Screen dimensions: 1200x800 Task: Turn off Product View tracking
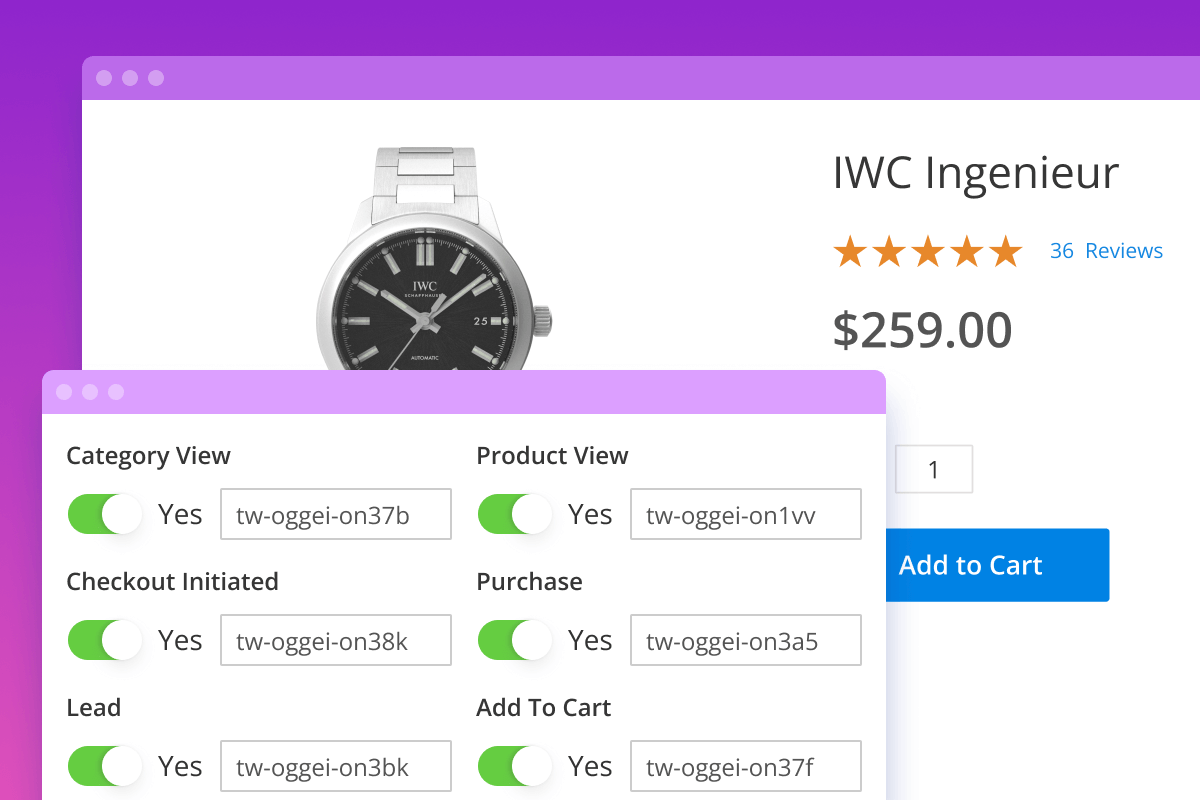(x=514, y=514)
